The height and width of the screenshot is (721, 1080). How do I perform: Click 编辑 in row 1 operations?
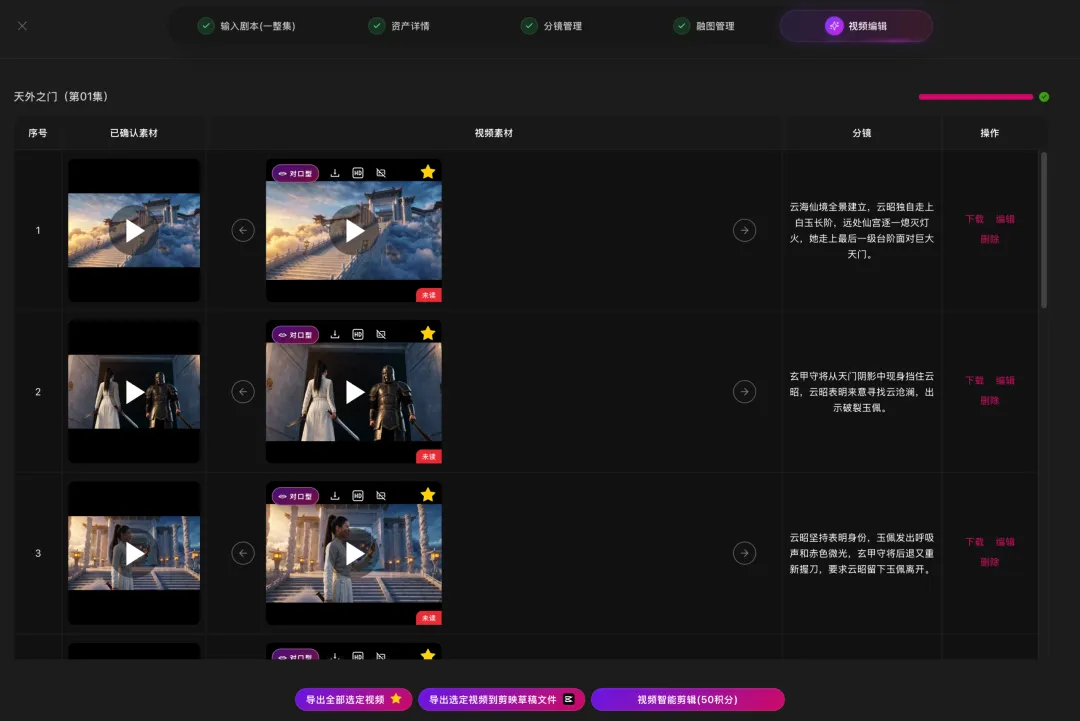[x=1005, y=219]
